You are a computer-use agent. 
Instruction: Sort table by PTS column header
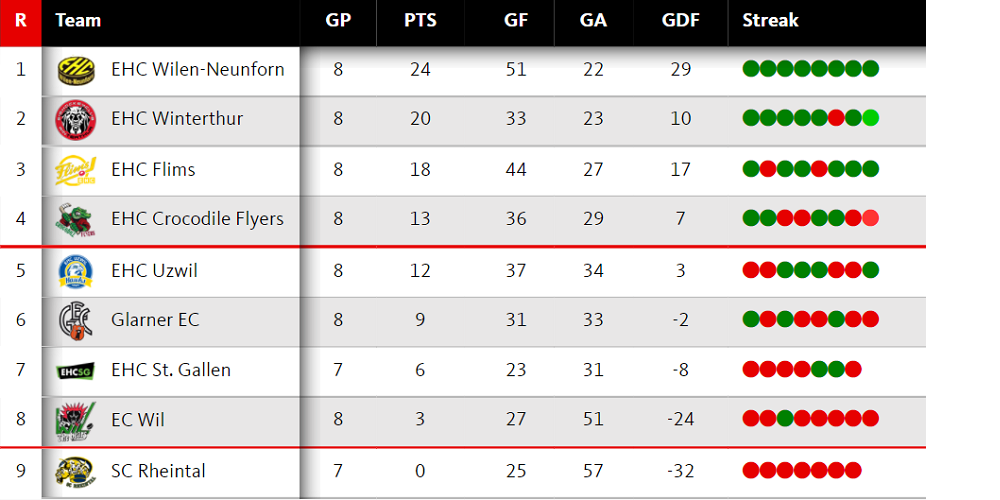coord(420,20)
